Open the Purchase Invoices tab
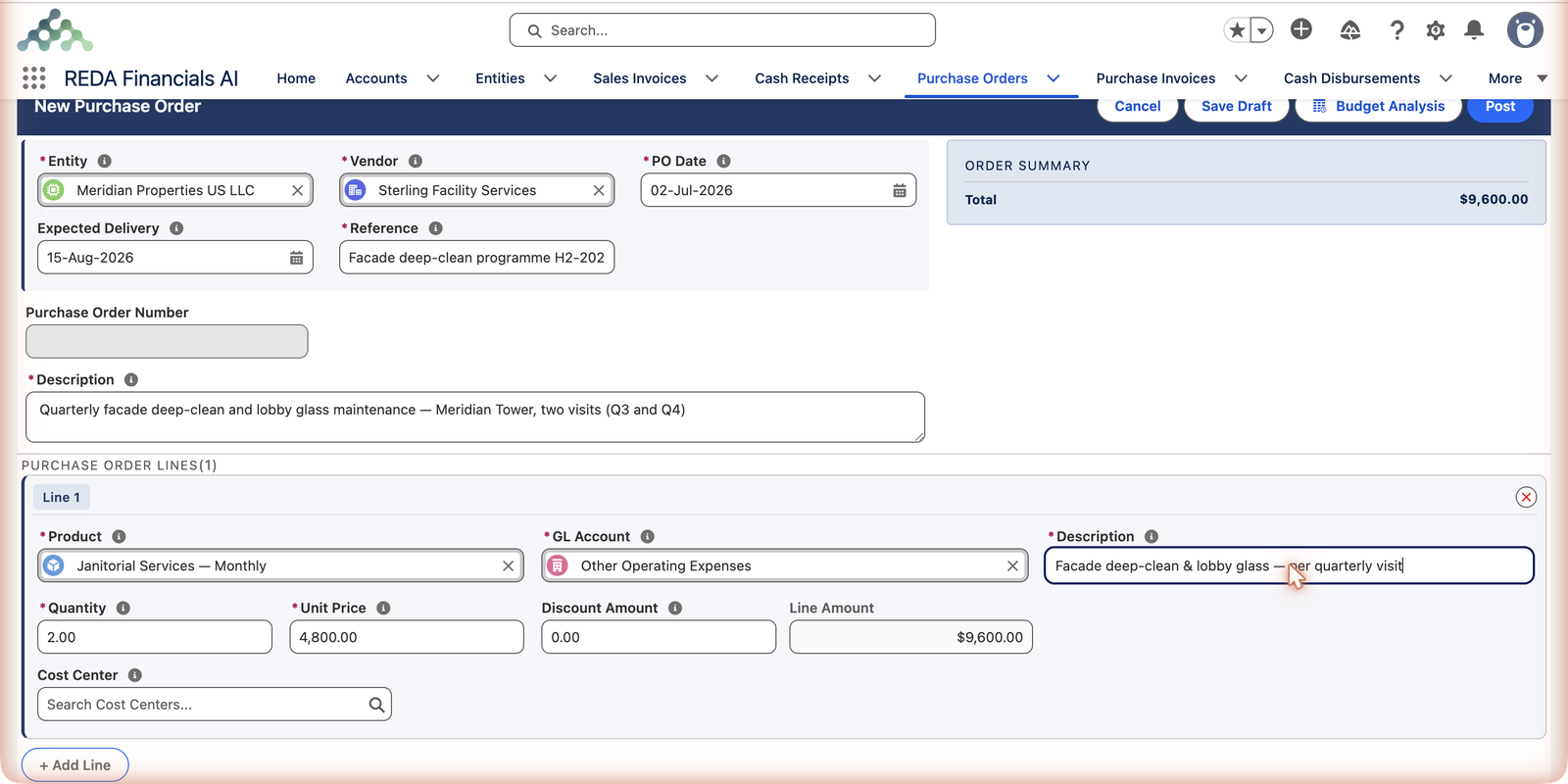1568x784 pixels. (x=1155, y=78)
